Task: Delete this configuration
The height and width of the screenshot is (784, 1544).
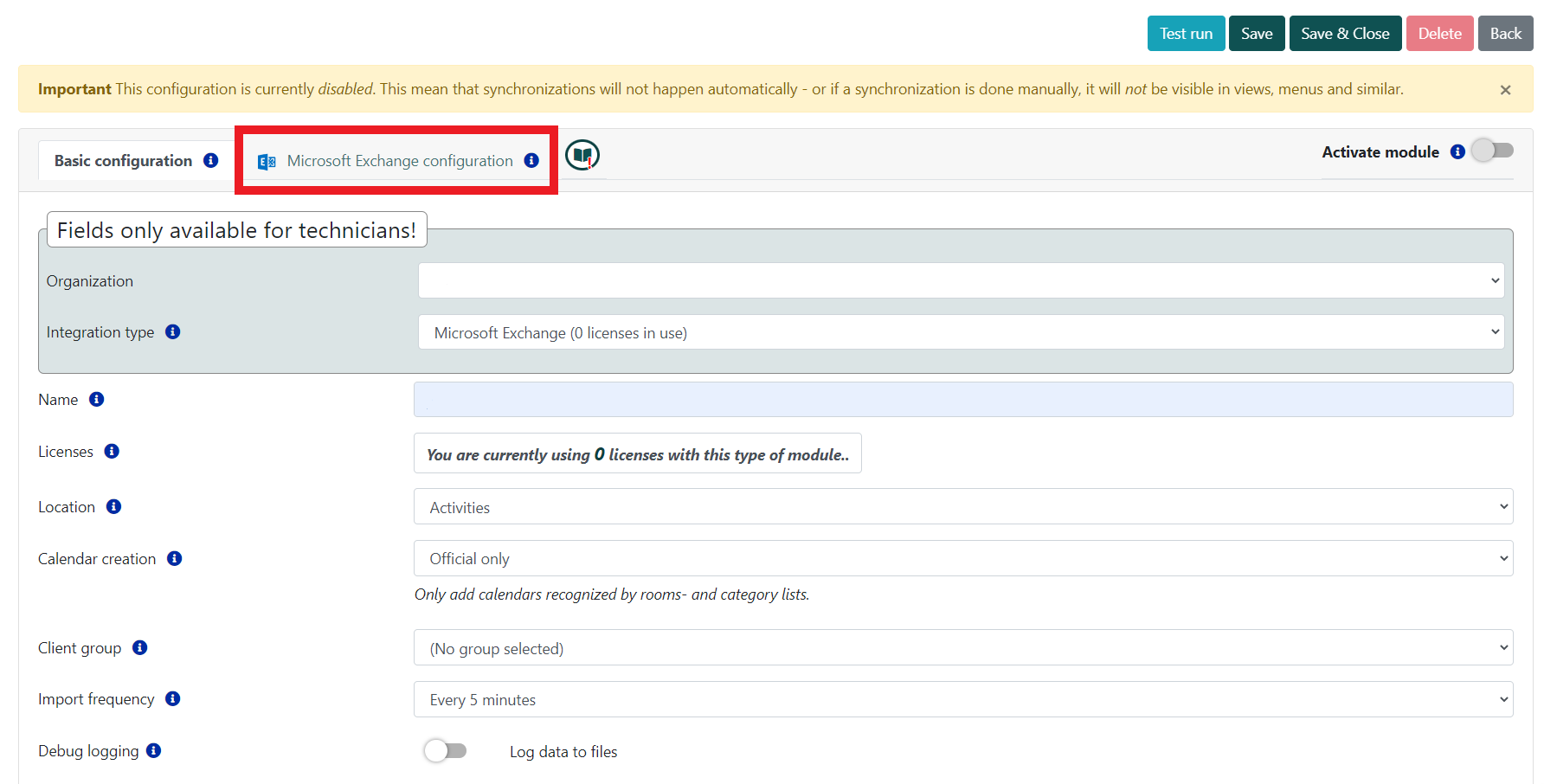Action: pyautogui.click(x=1439, y=34)
